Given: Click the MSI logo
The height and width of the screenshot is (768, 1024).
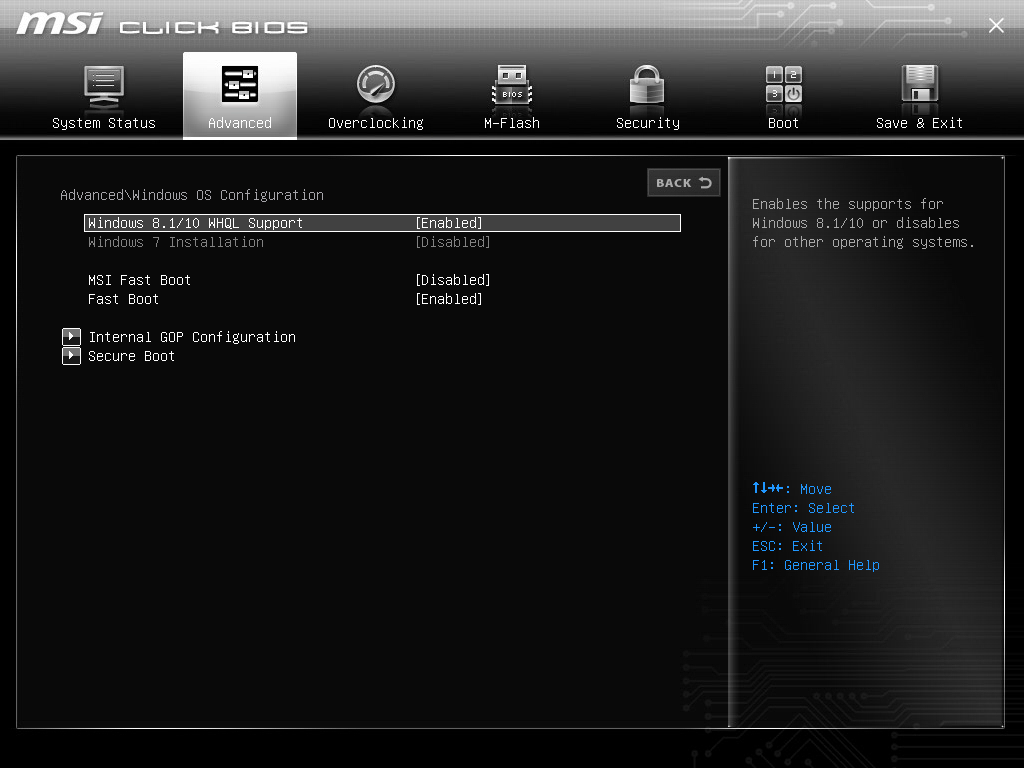Looking at the screenshot, I should click(59, 24).
